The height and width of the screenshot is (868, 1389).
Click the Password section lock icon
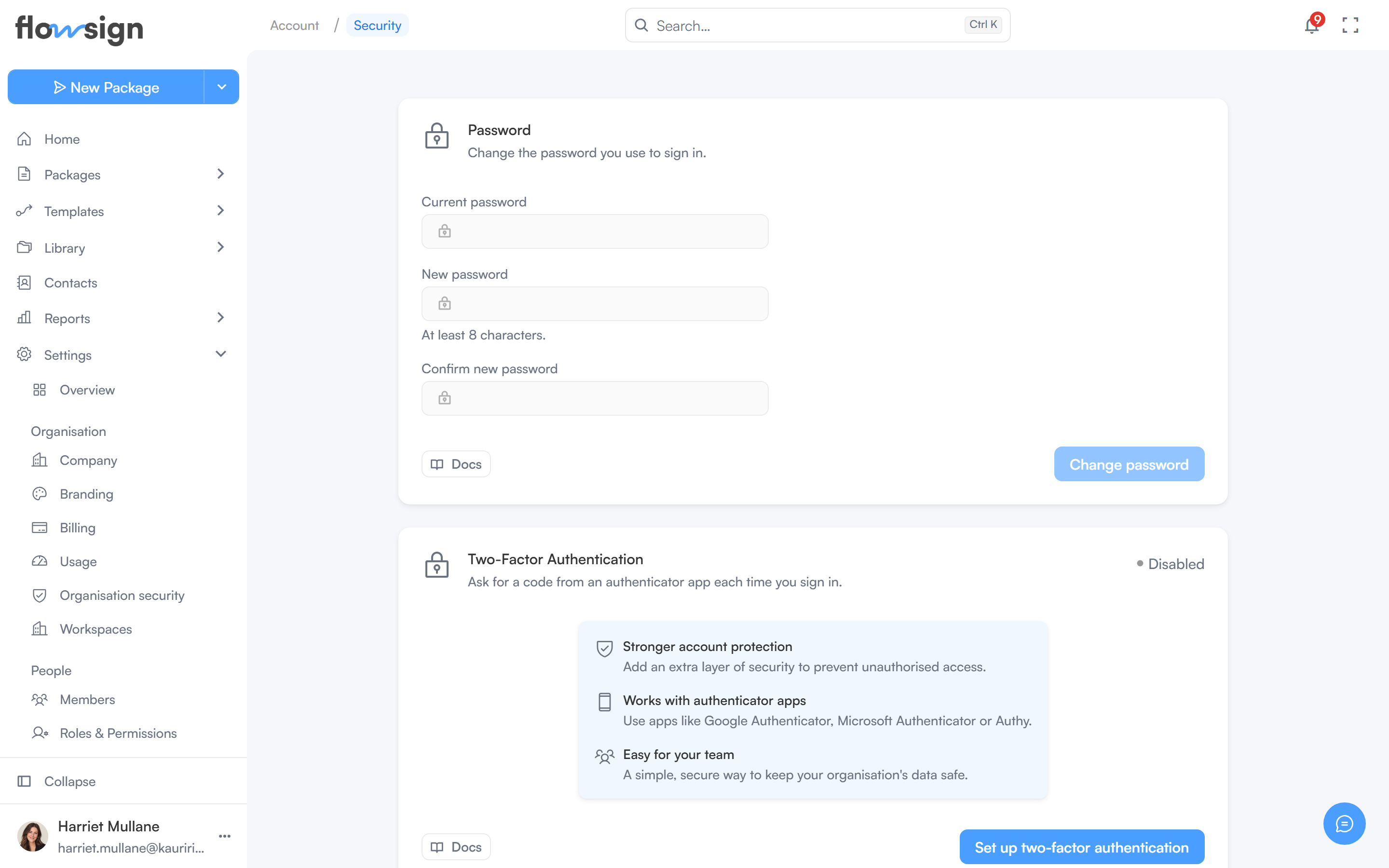tap(437, 136)
